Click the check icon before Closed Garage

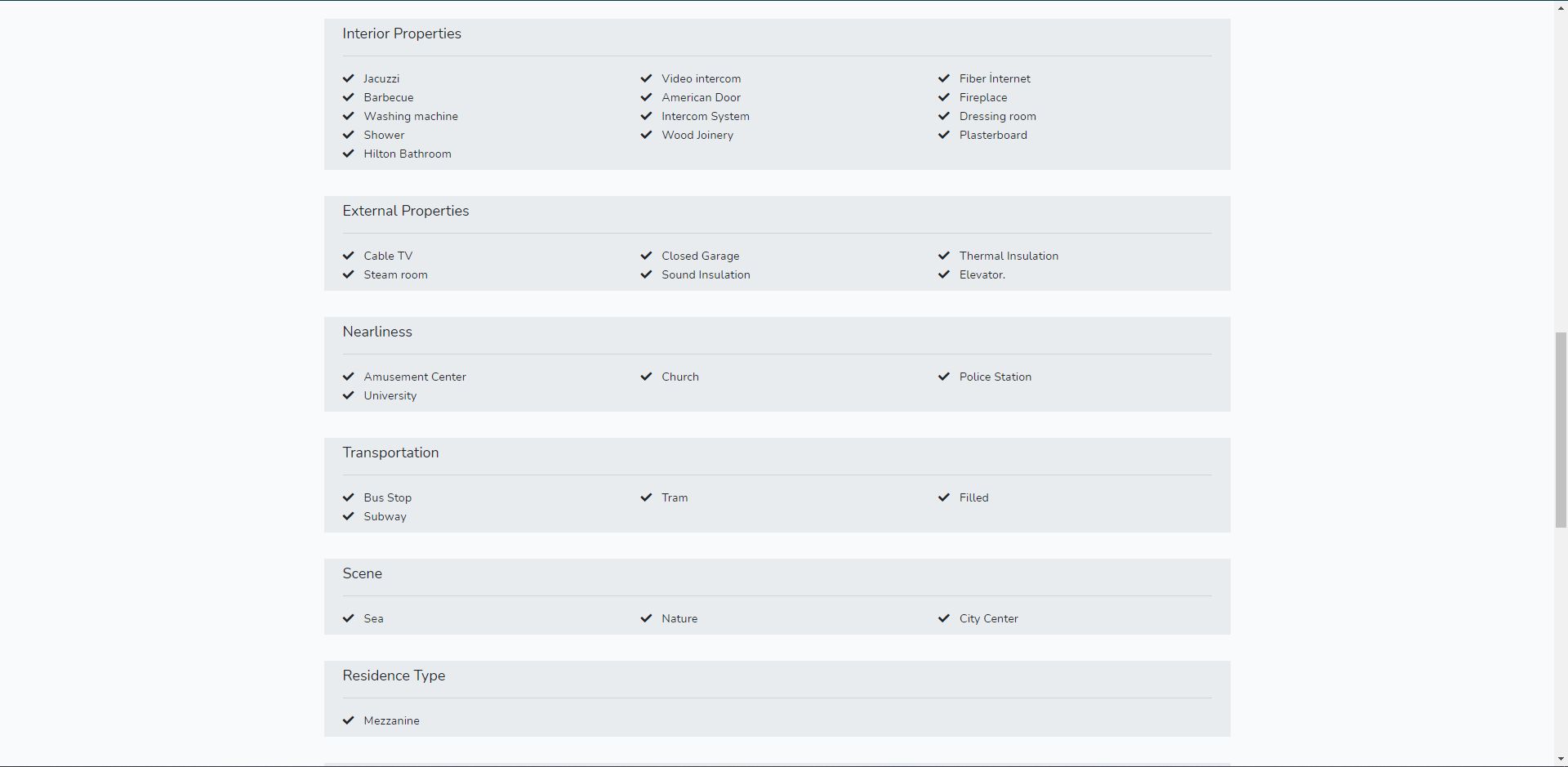pyautogui.click(x=646, y=256)
